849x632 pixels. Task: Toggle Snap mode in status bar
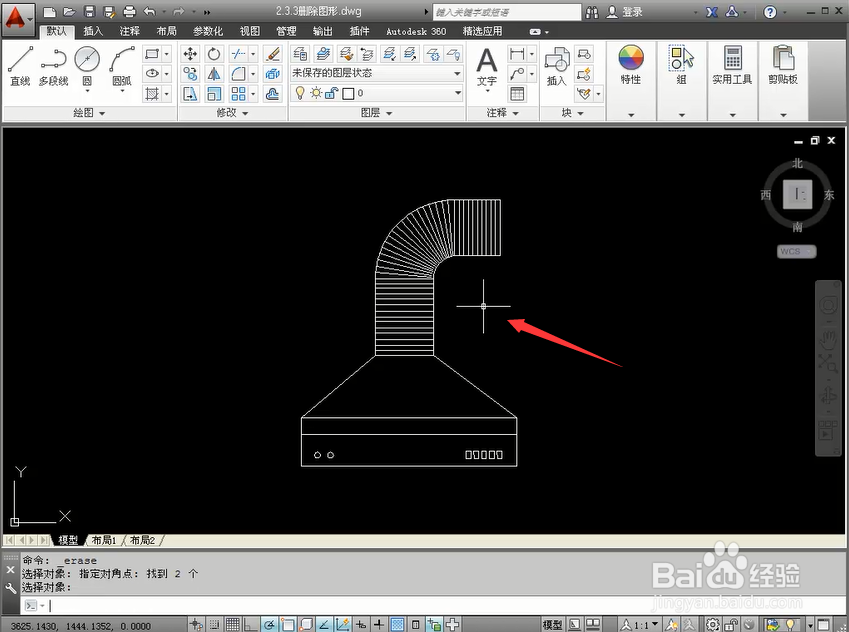[214, 624]
